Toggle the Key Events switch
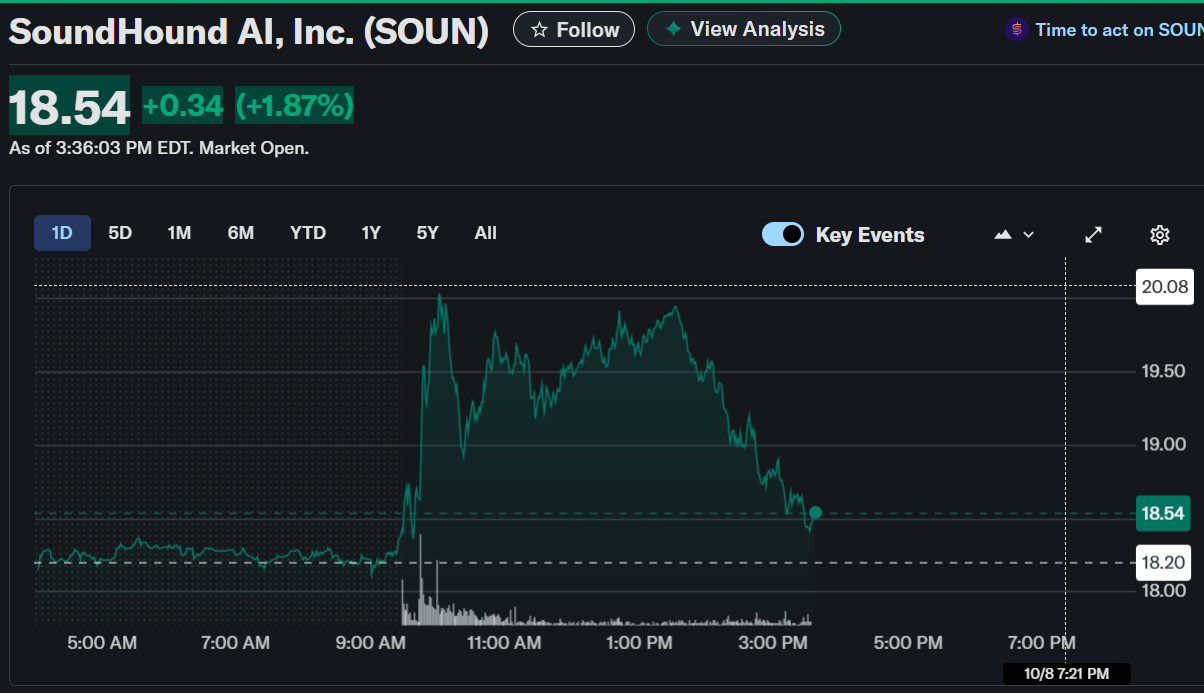This screenshot has height=693, width=1204. click(783, 235)
